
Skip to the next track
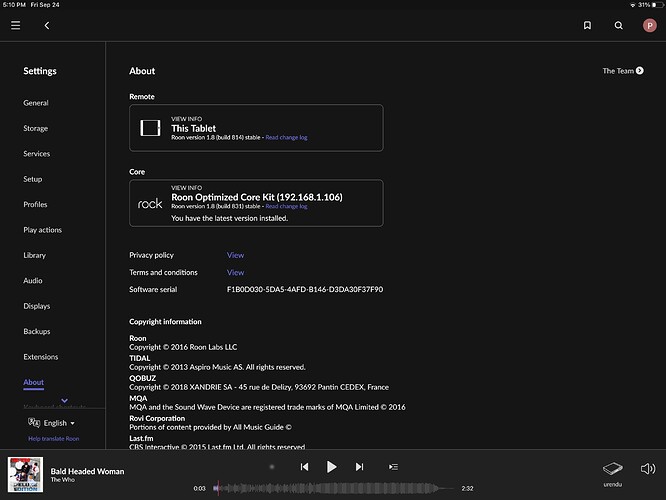tap(359, 467)
